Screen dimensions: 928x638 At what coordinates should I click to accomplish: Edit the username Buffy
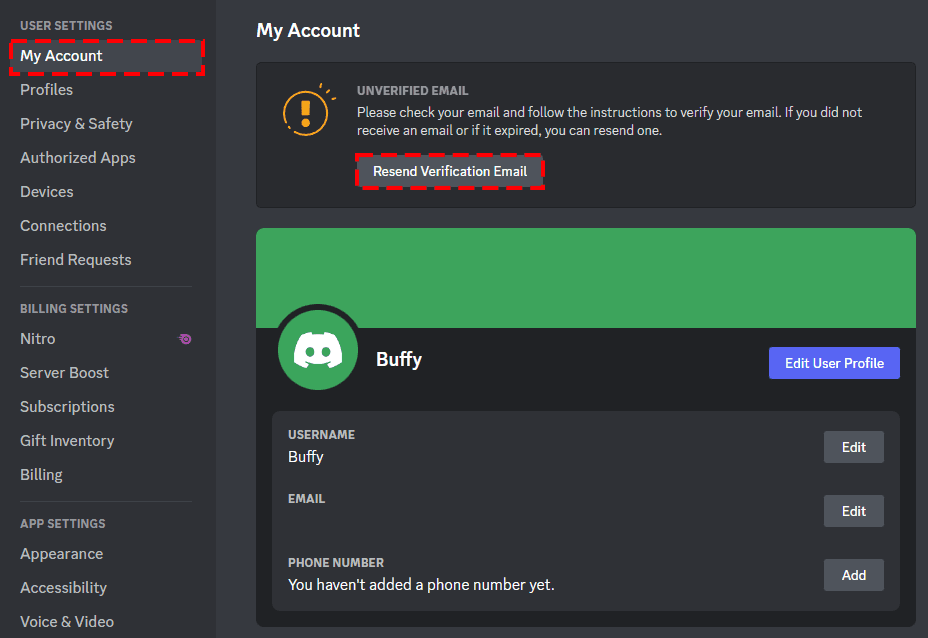852,447
